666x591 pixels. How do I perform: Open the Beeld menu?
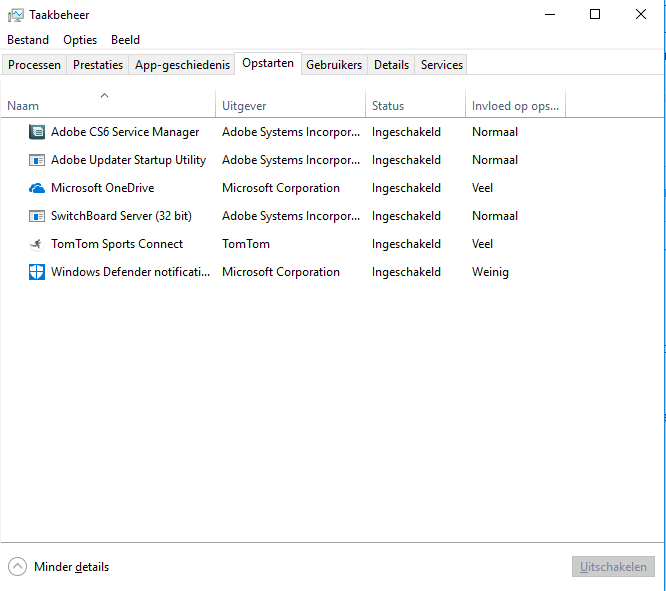[125, 40]
